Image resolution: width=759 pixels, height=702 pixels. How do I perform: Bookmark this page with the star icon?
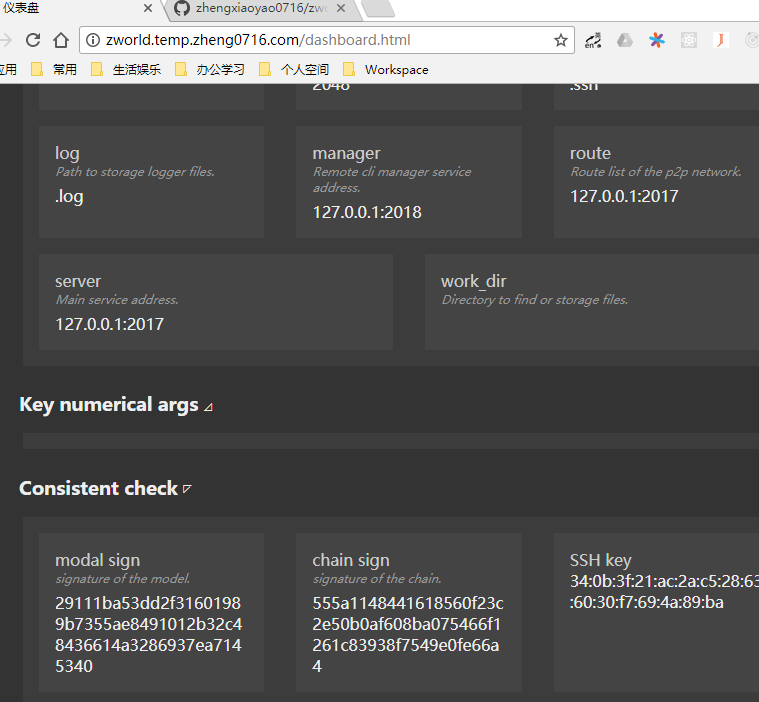click(x=561, y=40)
